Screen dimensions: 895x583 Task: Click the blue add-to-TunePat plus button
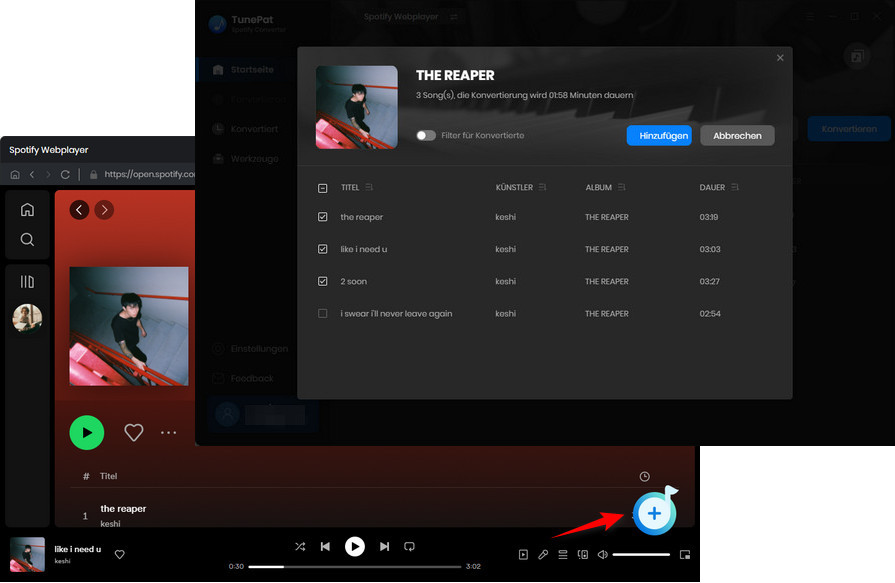pyautogui.click(x=654, y=513)
